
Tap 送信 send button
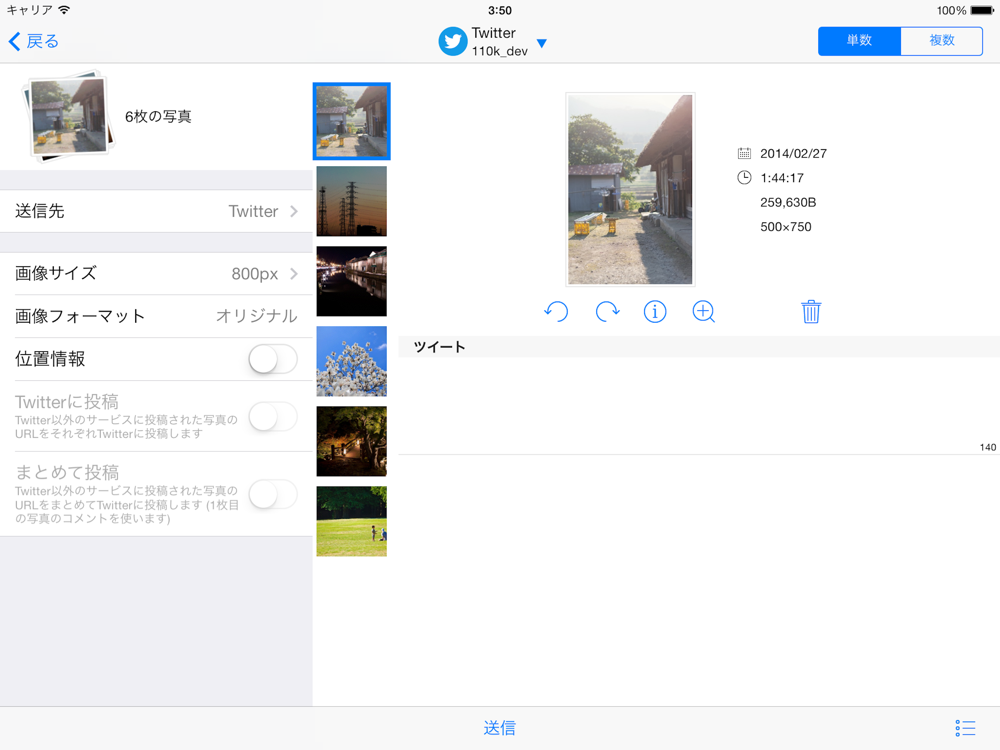499,728
